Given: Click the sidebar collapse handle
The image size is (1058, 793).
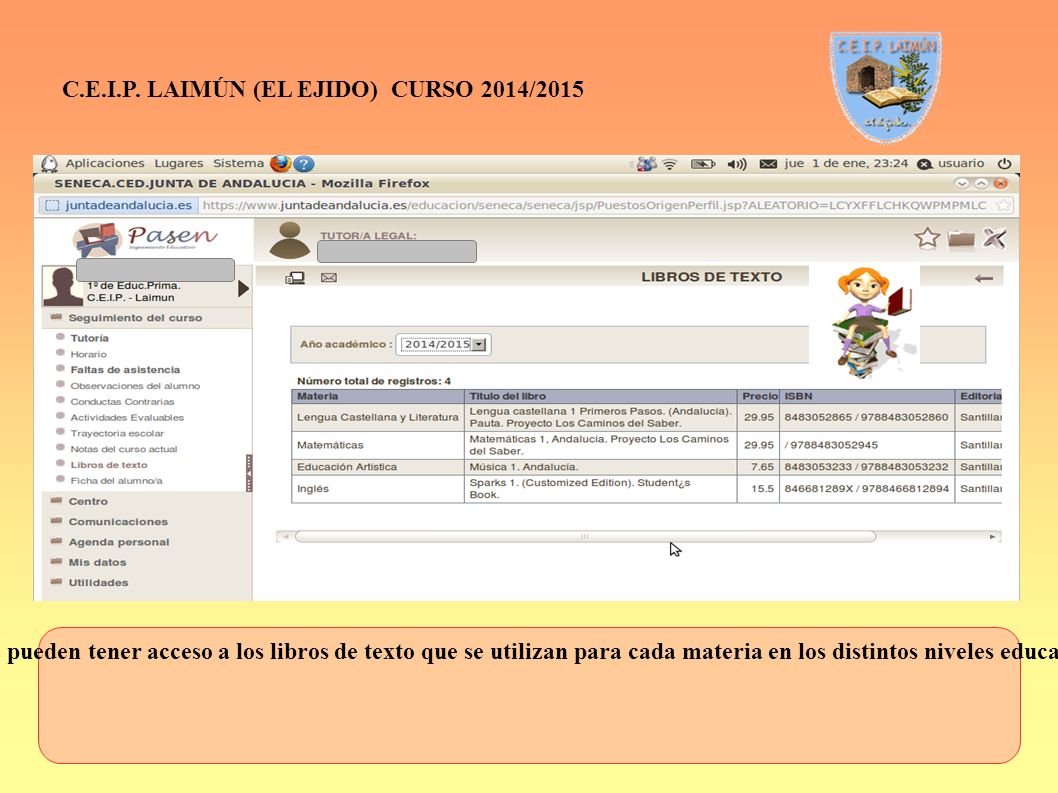Looking at the screenshot, I should [249, 472].
